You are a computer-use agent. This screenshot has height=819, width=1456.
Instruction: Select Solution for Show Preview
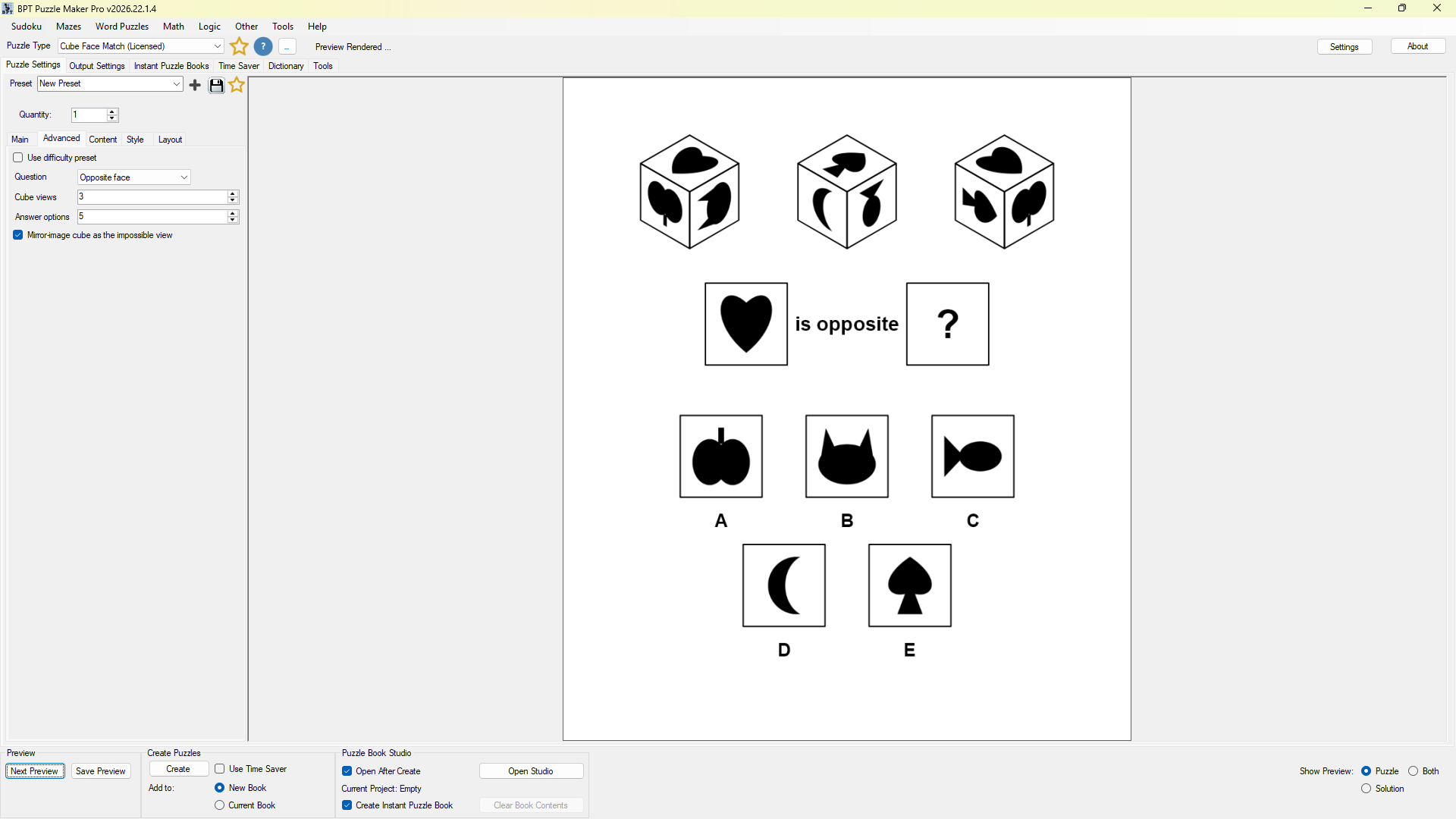[1367, 789]
